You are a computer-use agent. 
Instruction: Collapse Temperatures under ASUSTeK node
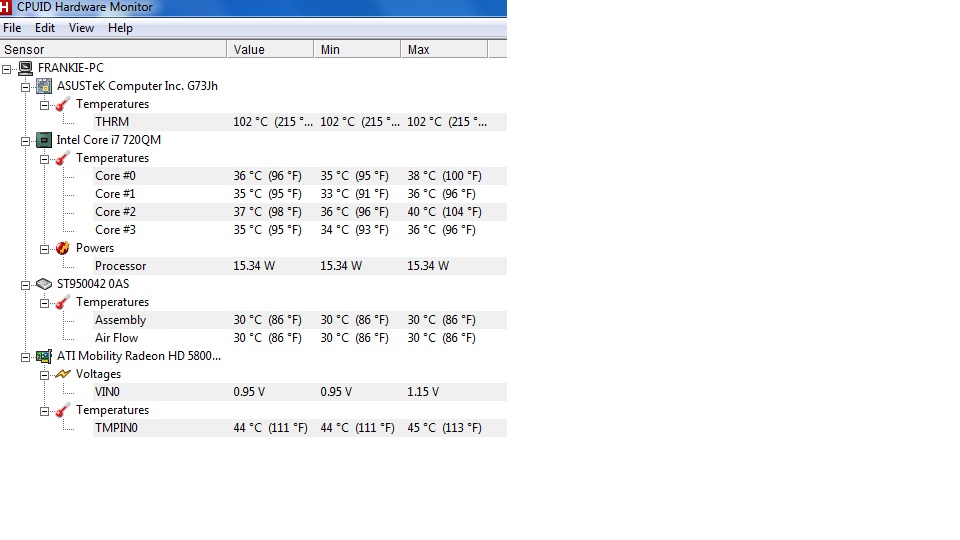coord(45,105)
